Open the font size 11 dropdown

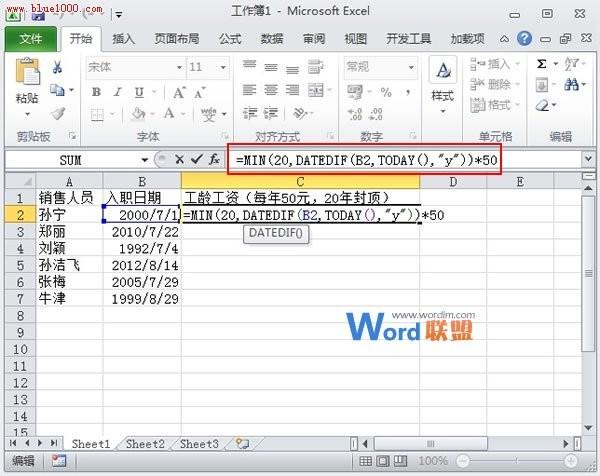click(x=223, y=67)
